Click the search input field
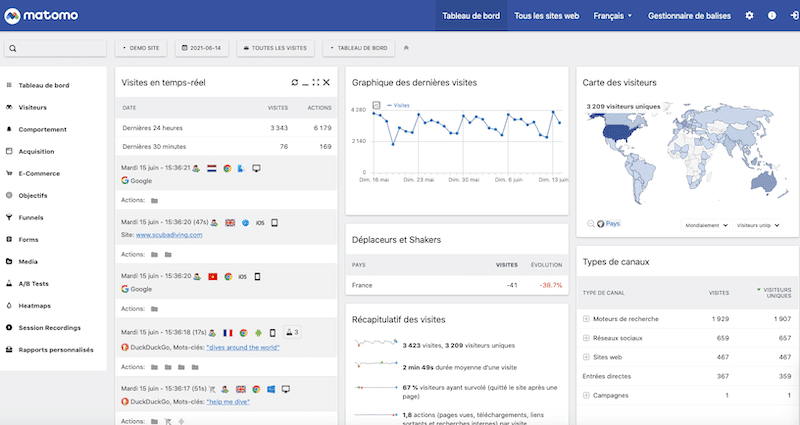The width and height of the screenshot is (800, 425). (x=56, y=48)
